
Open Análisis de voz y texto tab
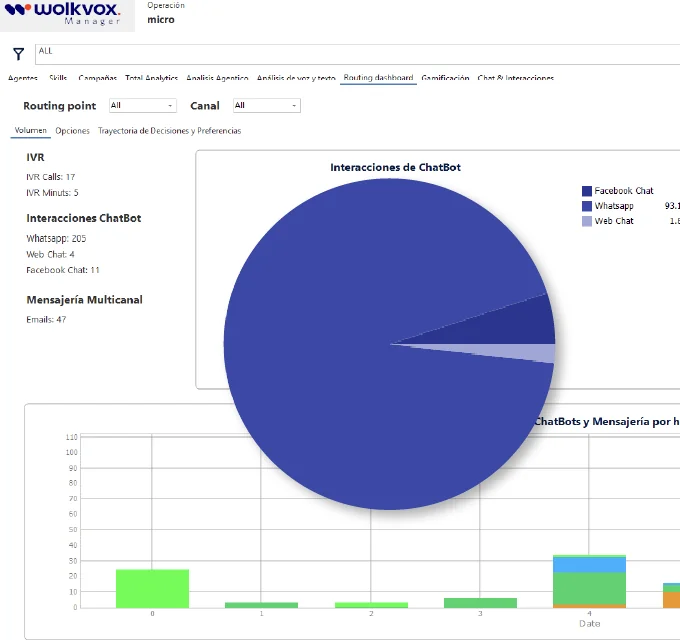[296, 78]
